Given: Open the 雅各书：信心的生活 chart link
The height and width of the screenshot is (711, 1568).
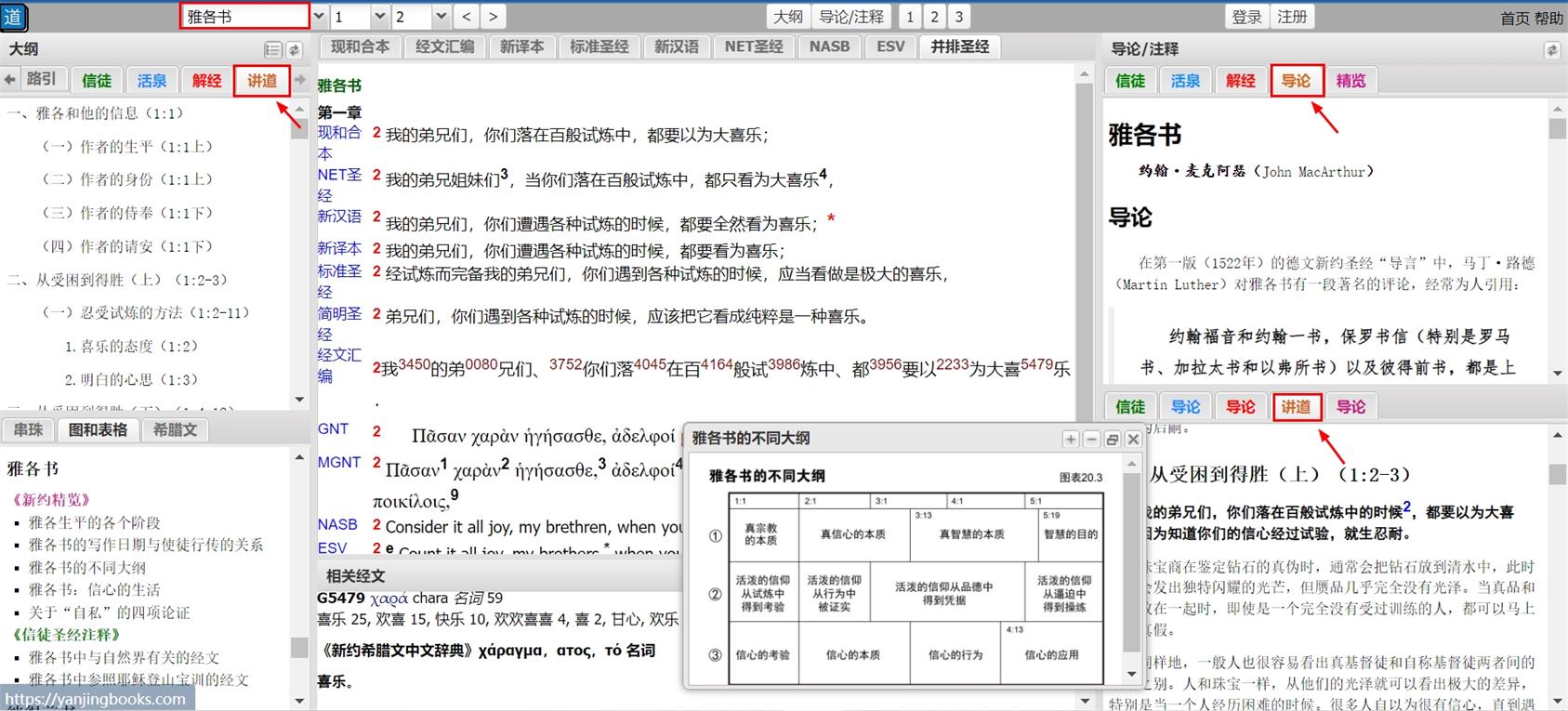Looking at the screenshot, I should pos(94,589).
